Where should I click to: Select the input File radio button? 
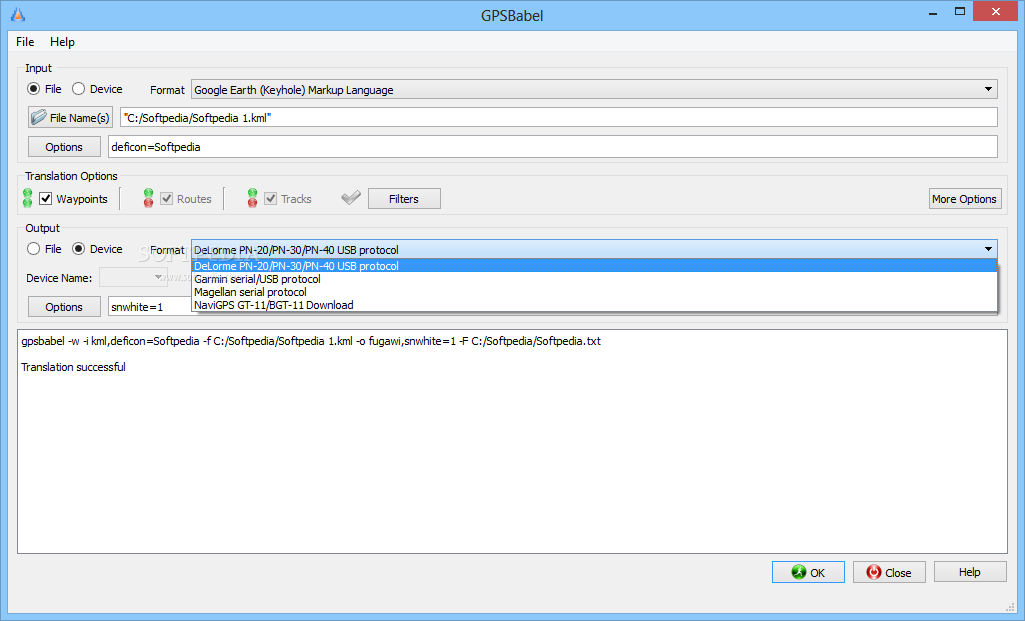click(x=33, y=88)
